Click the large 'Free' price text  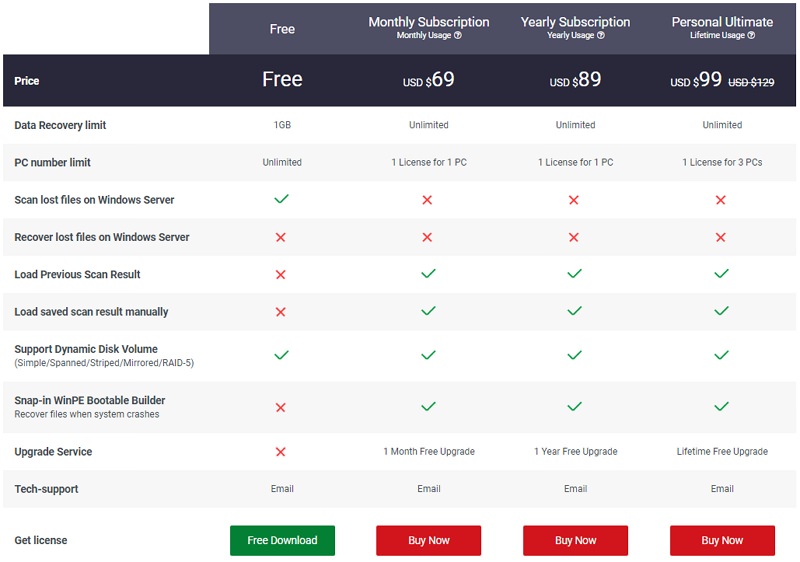pos(282,80)
